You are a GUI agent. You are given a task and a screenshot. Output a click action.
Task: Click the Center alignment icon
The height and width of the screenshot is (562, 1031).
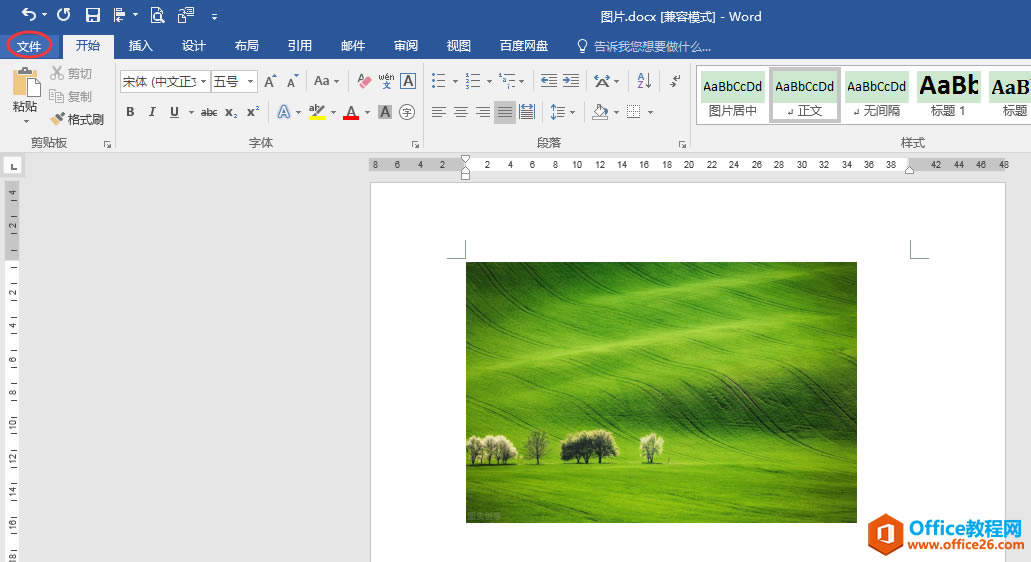461,112
